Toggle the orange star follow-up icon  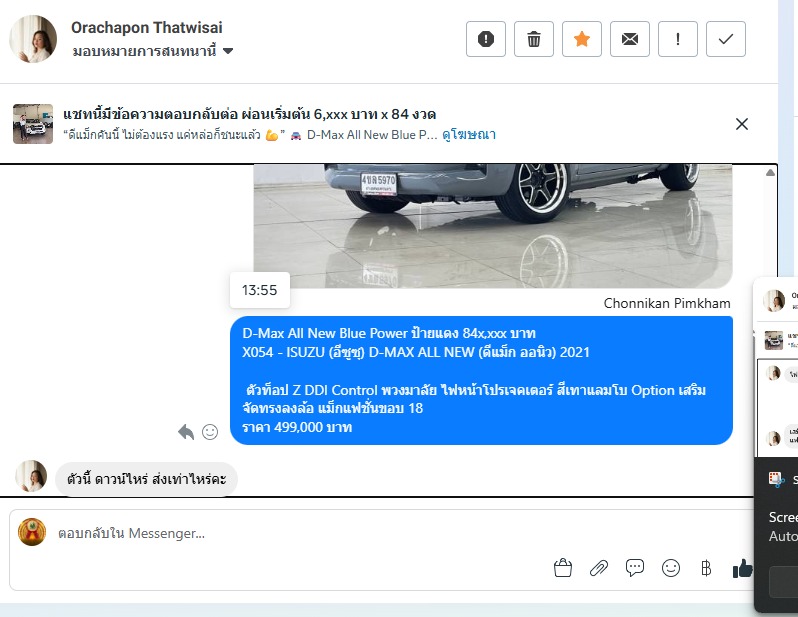pyautogui.click(x=582, y=39)
